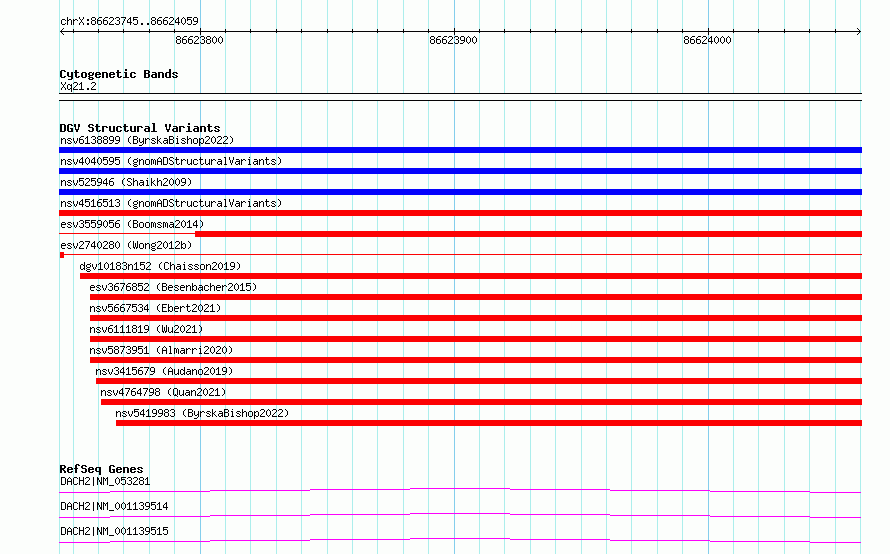Viewport: 890px width, 554px height.
Task: Click the 86623900 ruler tick label
Action: pos(454,40)
